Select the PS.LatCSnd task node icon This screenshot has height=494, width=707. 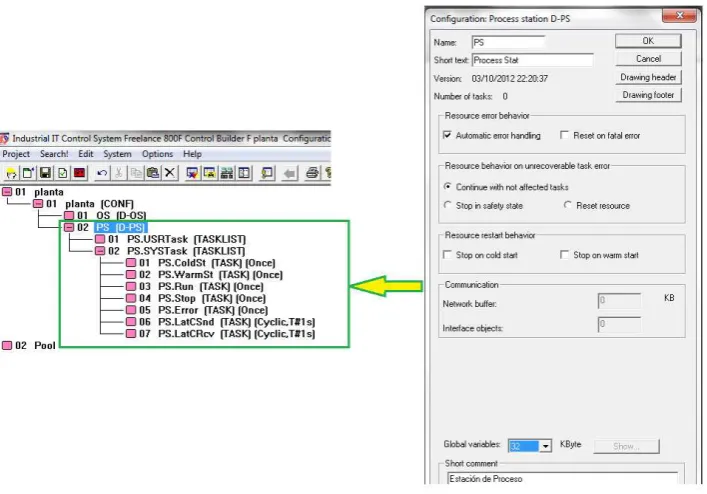point(131,322)
